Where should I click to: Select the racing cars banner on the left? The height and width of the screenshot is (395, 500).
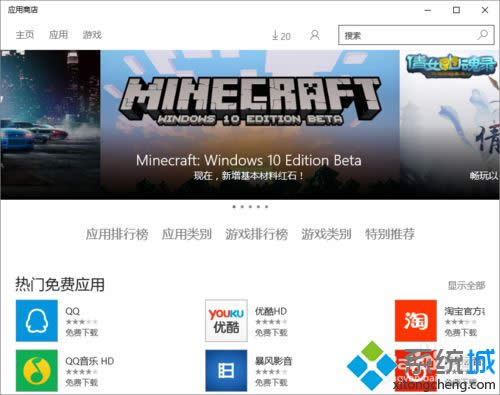[x=50, y=125]
